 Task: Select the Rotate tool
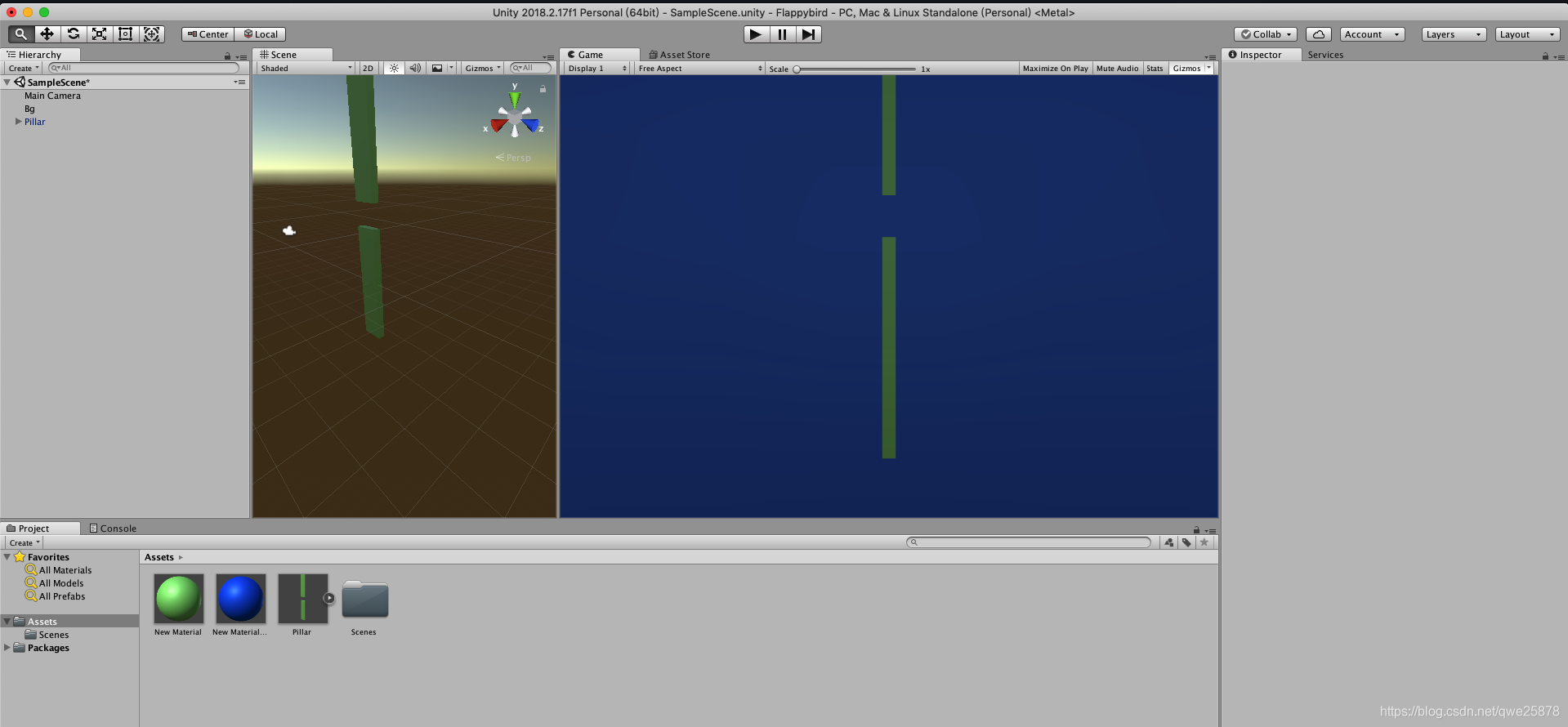(73, 33)
